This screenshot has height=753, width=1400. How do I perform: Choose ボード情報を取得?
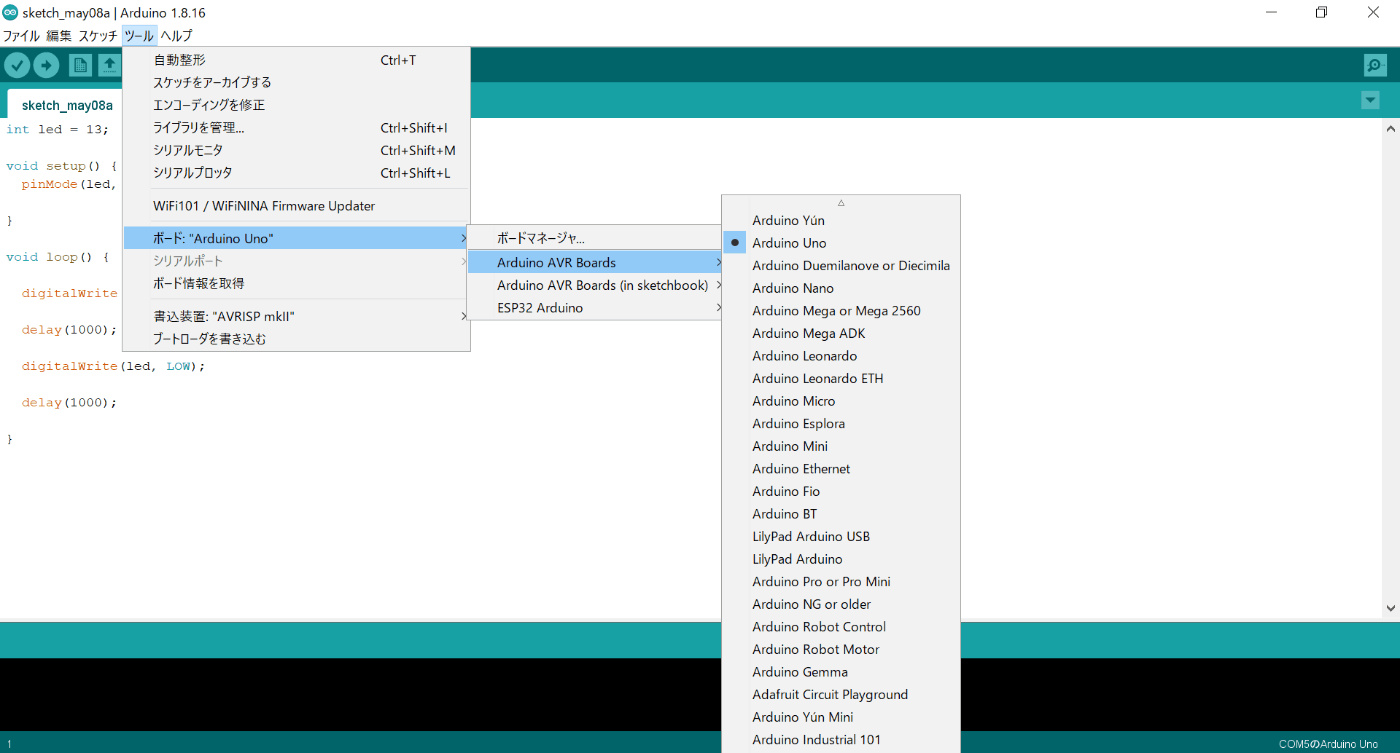click(x=296, y=283)
